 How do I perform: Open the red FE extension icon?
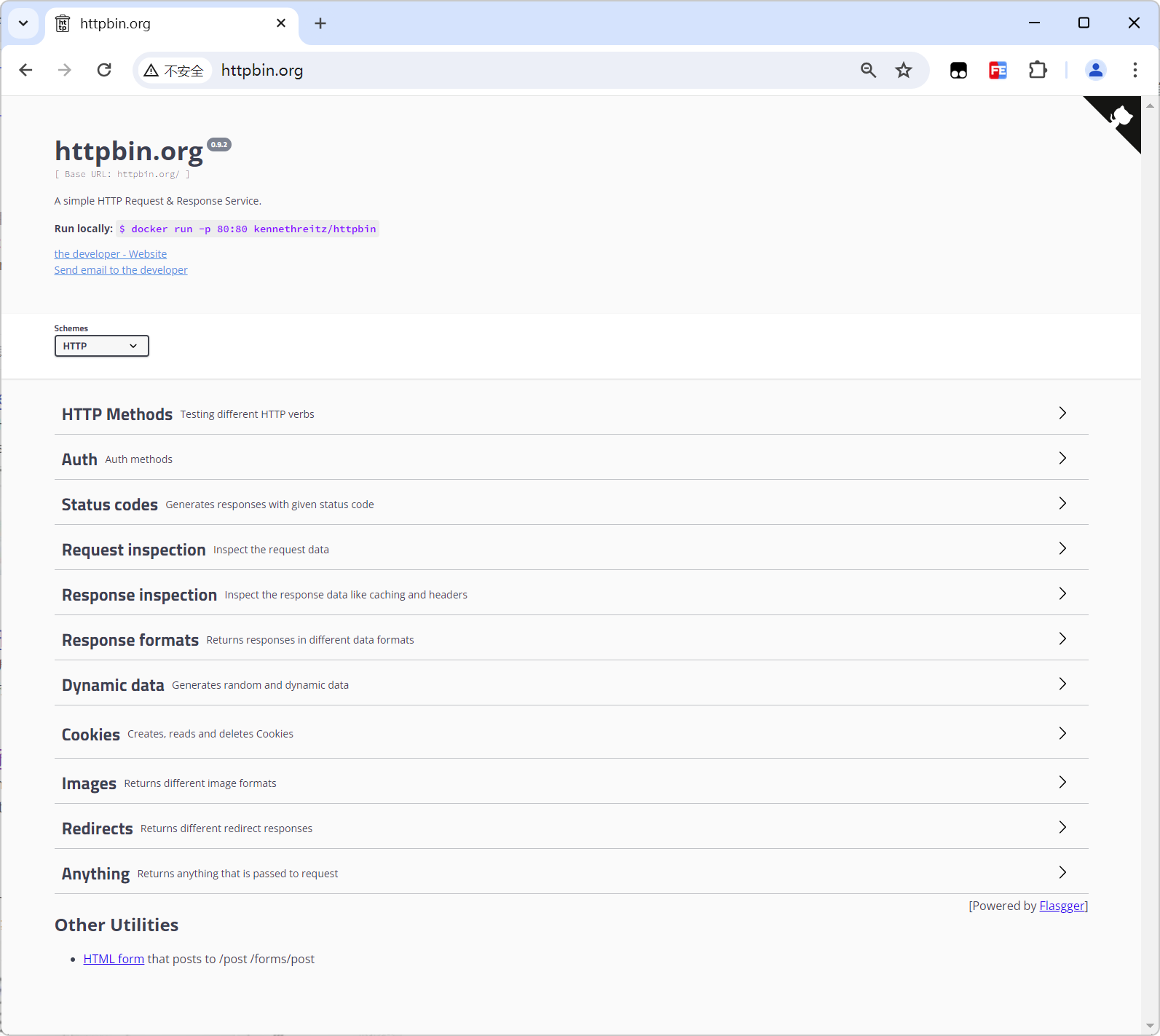(x=998, y=70)
